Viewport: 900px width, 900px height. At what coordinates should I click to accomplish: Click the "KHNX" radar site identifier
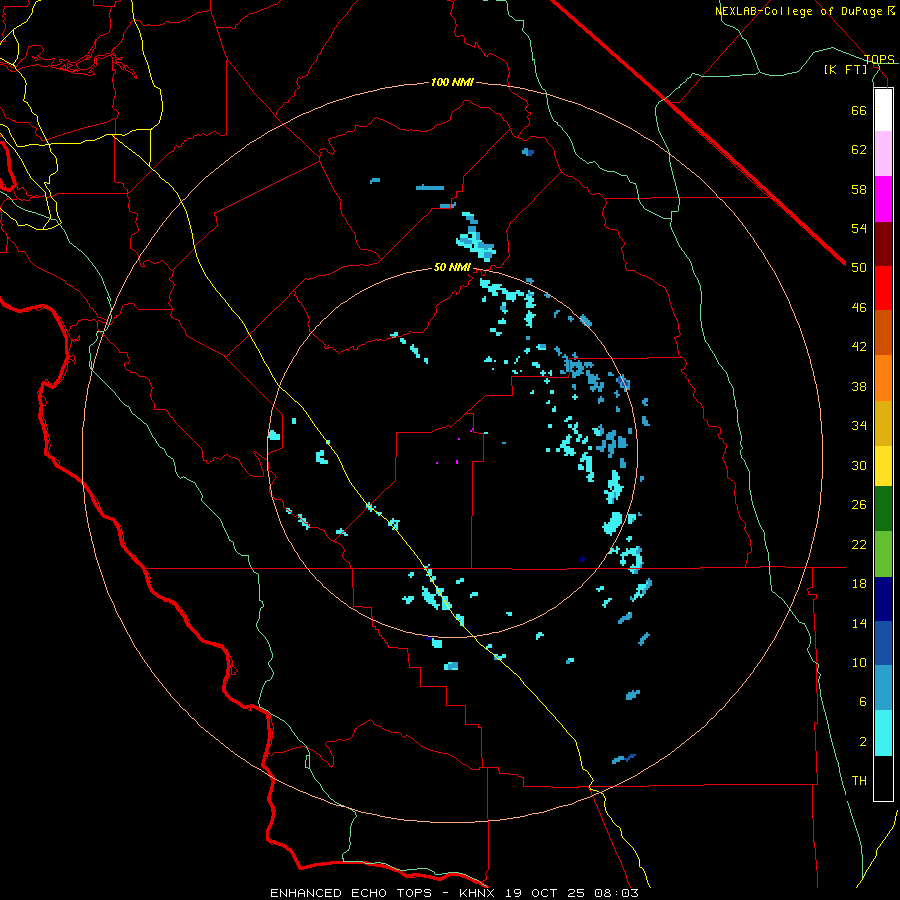coord(476,893)
